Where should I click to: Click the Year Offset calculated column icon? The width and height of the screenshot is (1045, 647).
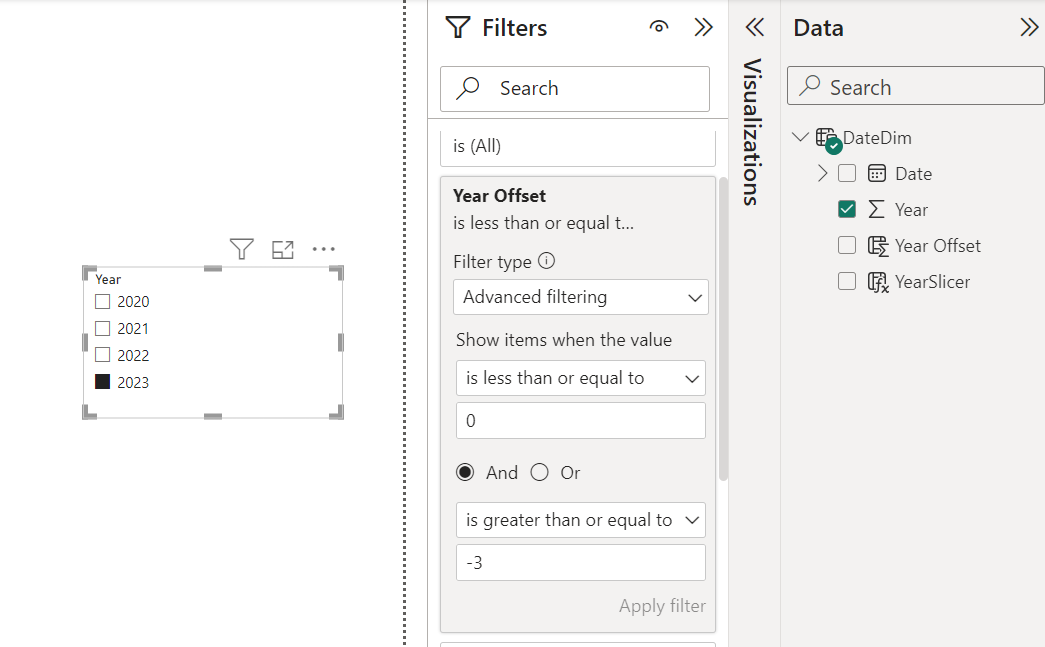(x=878, y=246)
